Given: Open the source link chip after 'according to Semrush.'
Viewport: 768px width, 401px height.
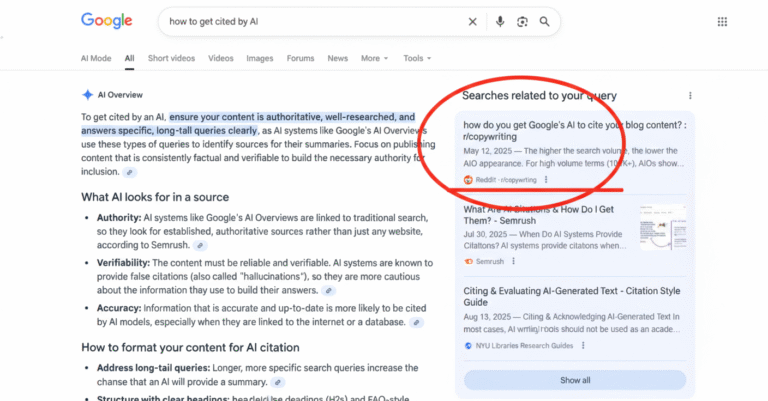Looking at the screenshot, I should (x=200, y=245).
